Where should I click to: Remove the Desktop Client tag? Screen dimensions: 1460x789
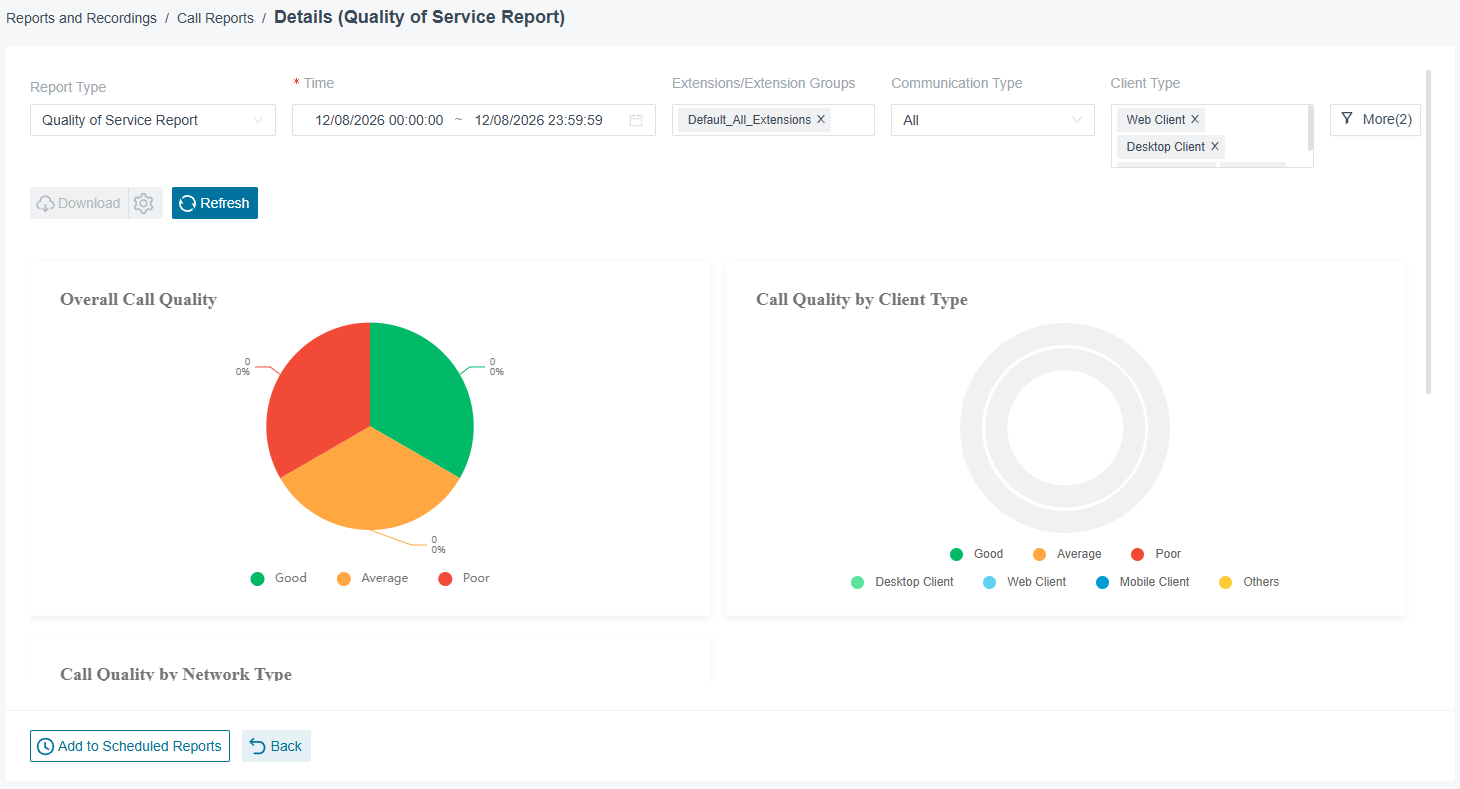point(1215,146)
